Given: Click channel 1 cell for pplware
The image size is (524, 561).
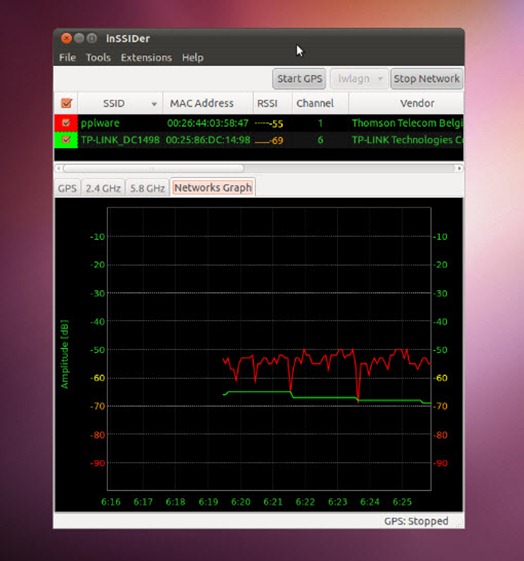Looking at the screenshot, I should tap(320, 123).
